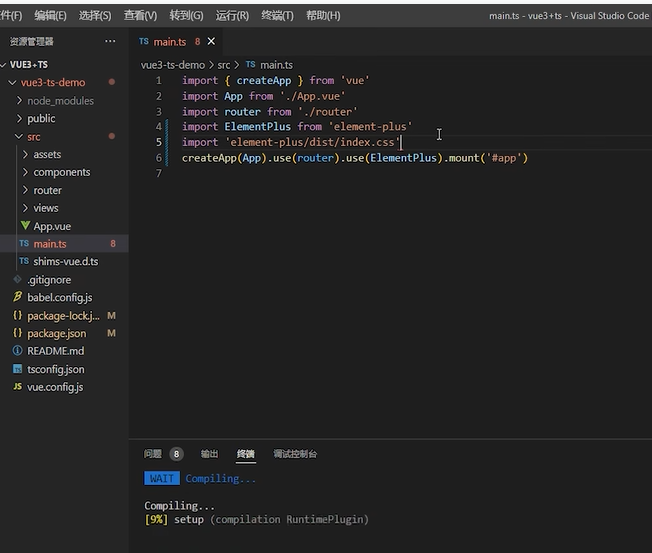Switch to the Output (输出) panel tab
652x553 pixels.
click(x=209, y=454)
